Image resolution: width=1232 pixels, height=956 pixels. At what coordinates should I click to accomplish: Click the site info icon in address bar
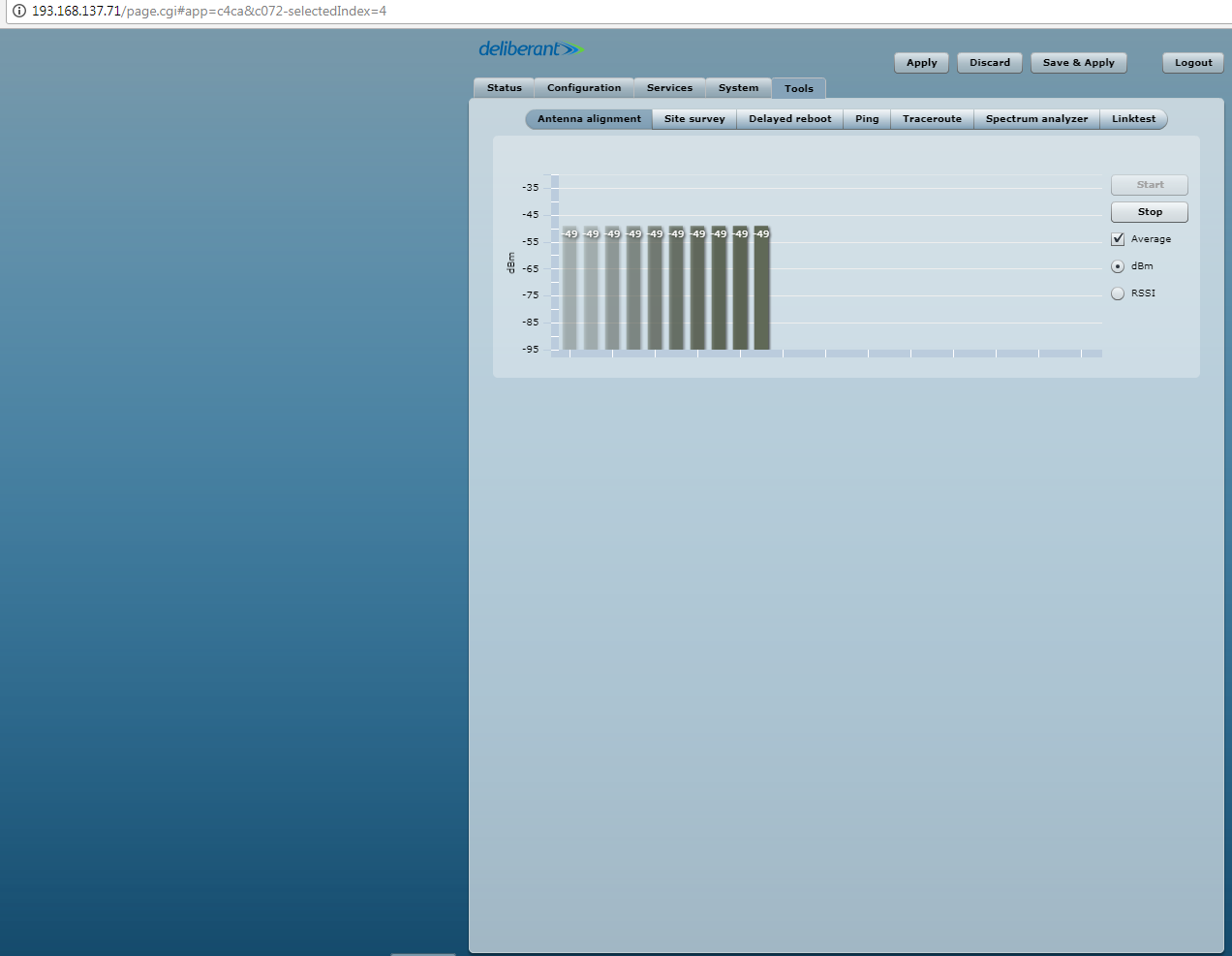pyautogui.click(x=18, y=12)
